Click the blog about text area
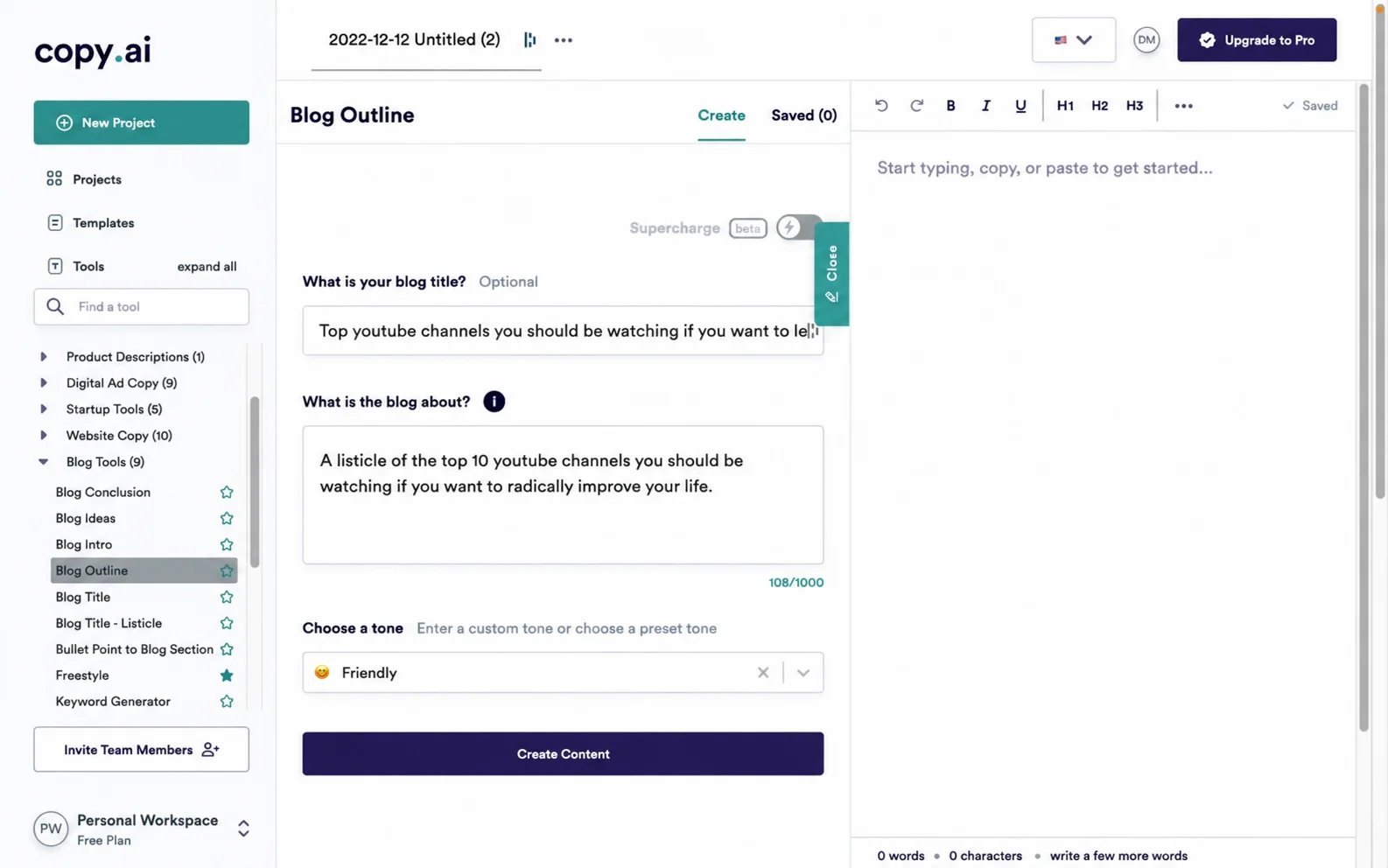Screen dimensions: 1388x868 point(563,495)
